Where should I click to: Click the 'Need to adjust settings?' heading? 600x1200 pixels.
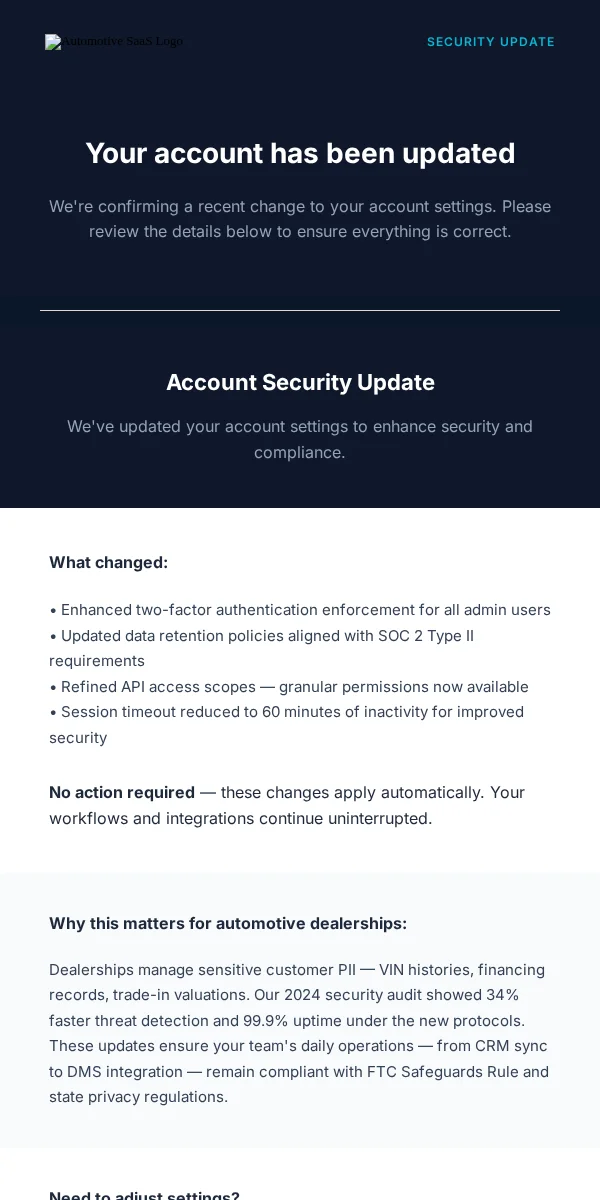tap(144, 1194)
